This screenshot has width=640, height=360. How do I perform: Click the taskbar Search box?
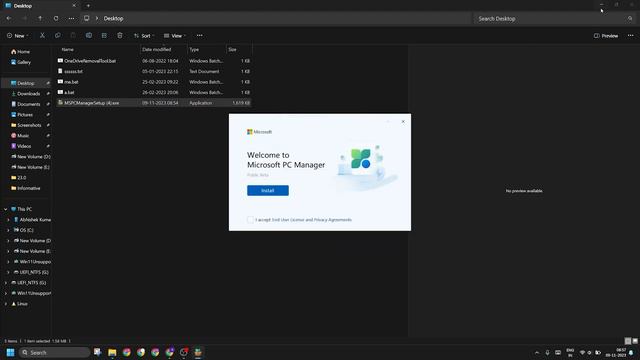click(x=54, y=352)
